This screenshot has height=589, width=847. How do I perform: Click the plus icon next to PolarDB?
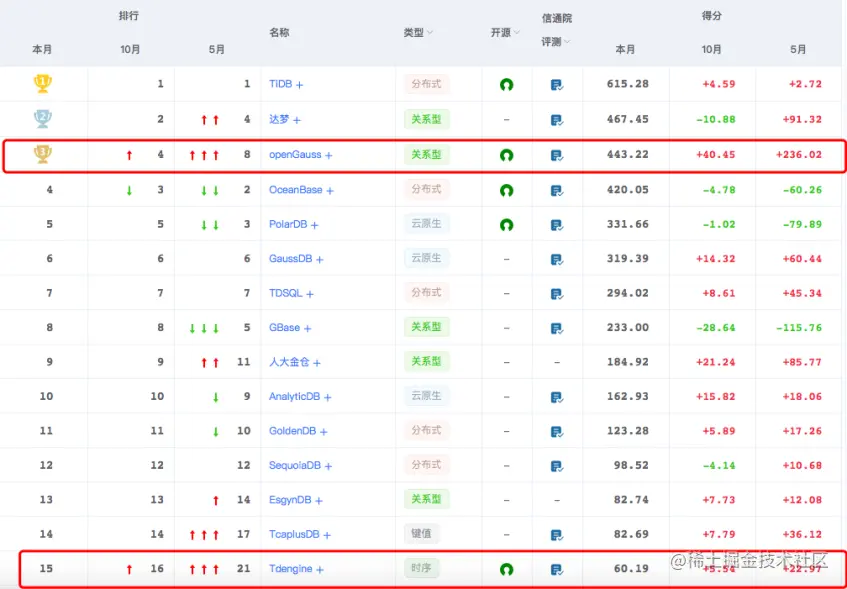(x=314, y=225)
